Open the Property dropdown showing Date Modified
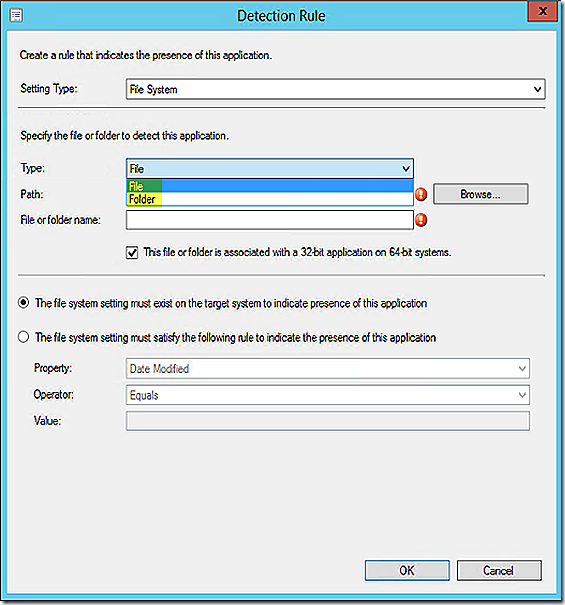Image resolution: width=565 pixels, height=605 pixels. click(328, 368)
